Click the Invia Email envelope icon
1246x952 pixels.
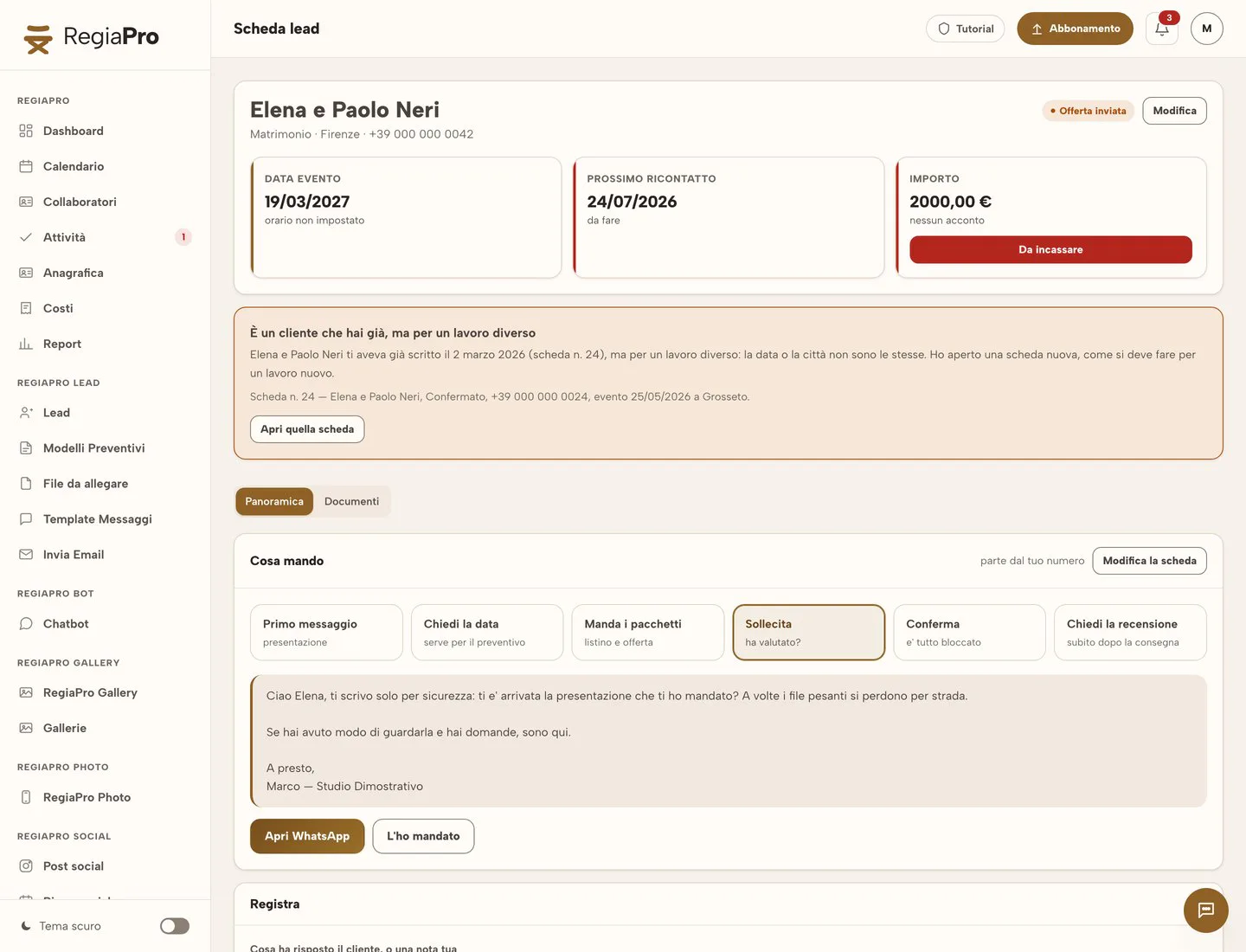pyautogui.click(x=26, y=555)
